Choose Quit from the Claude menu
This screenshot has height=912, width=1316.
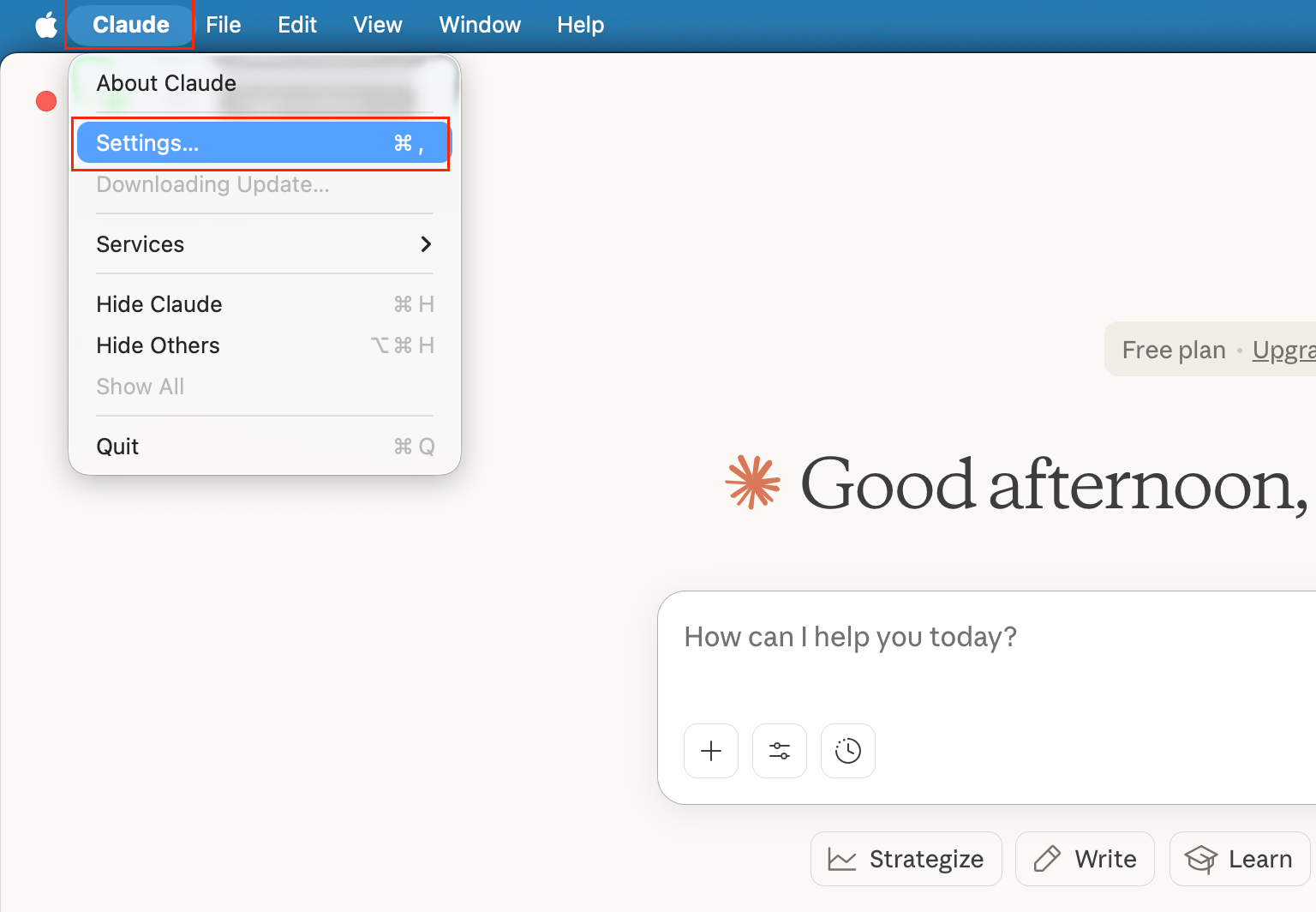[x=265, y=447]
